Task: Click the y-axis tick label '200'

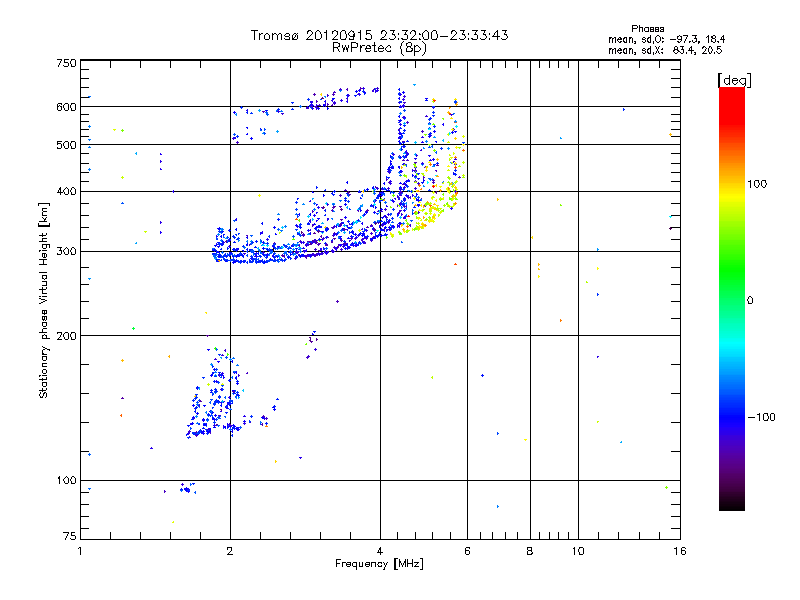Action: [x=67, y=336]
